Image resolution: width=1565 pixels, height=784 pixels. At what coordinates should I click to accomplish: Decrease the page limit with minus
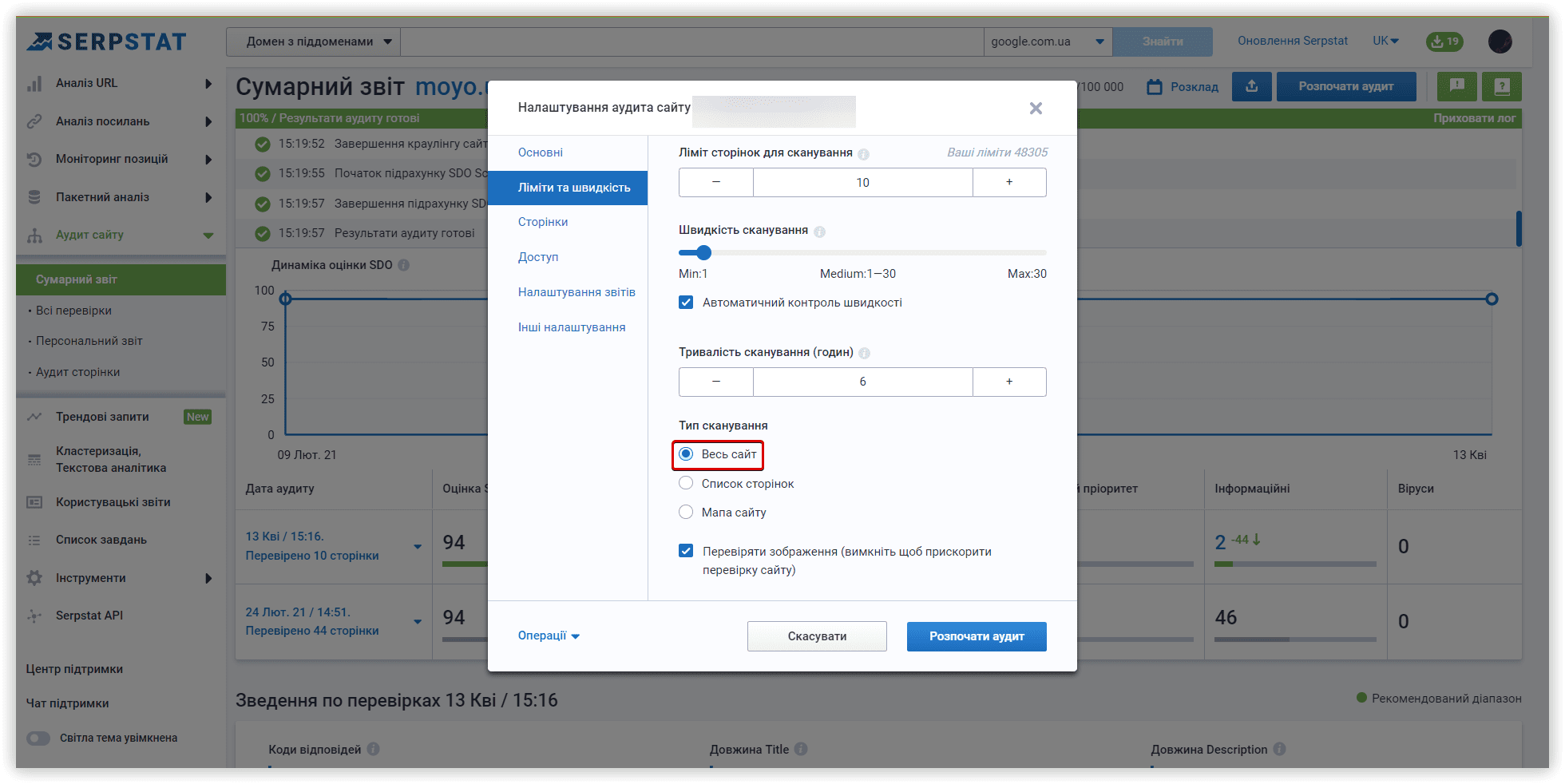pyautogui.click(x=716, y=182)
